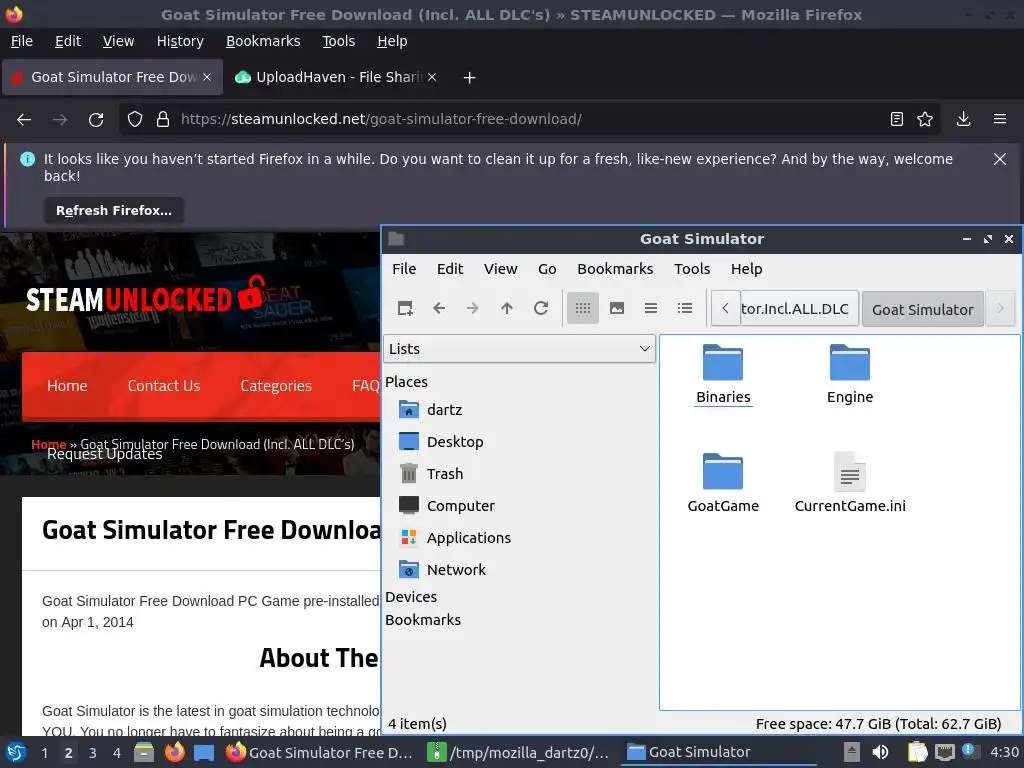This screenshot has width=1024, height=768.
Task: Go back in the file manager
Action: 440,308
